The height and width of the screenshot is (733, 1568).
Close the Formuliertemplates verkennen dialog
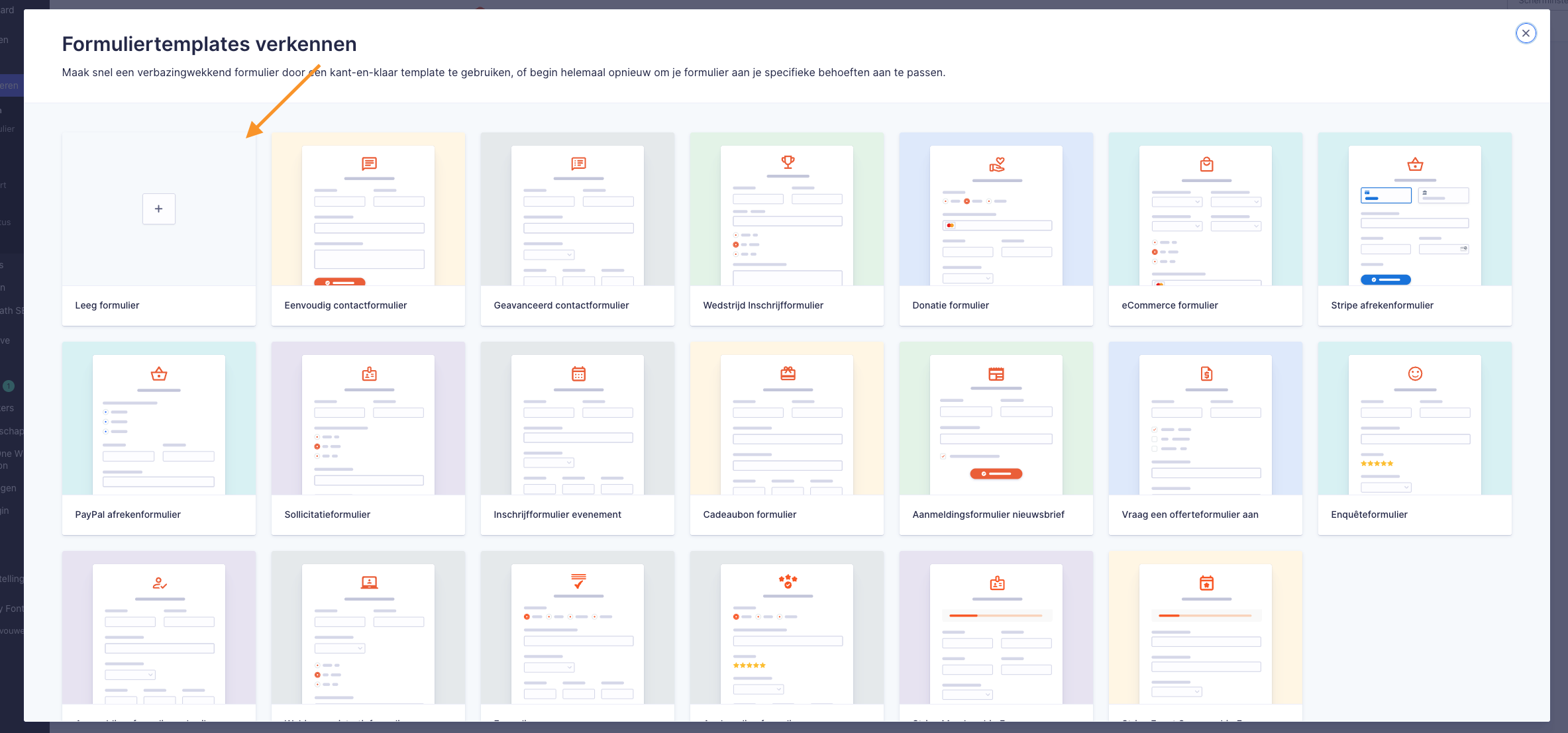coord(1526,33)
